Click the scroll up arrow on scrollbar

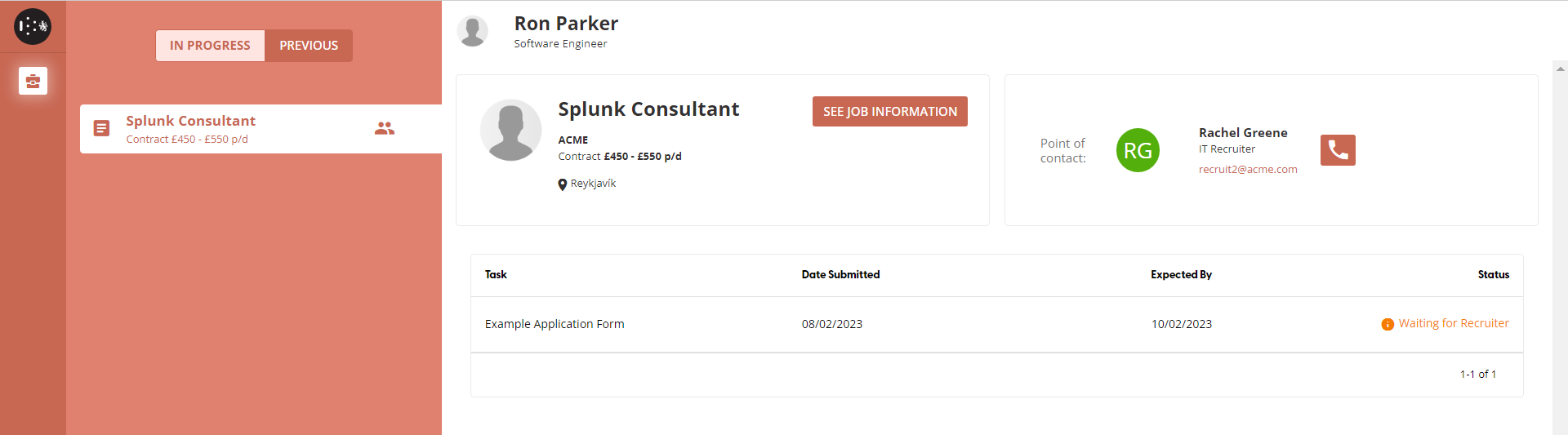(x=1560, y=69)
